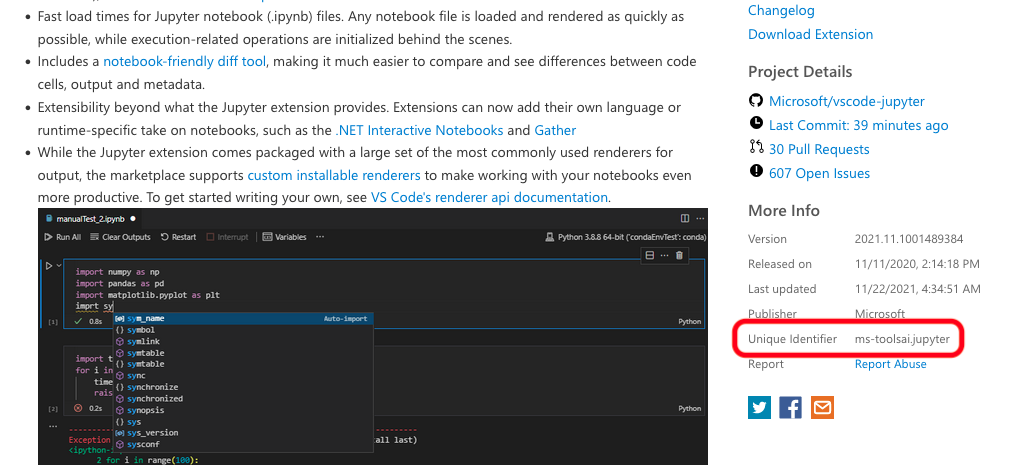1012x465 pixels.
Task: Choose sys_version in autocomplete list
Action: pyautogui.click(x=243, y=433)
